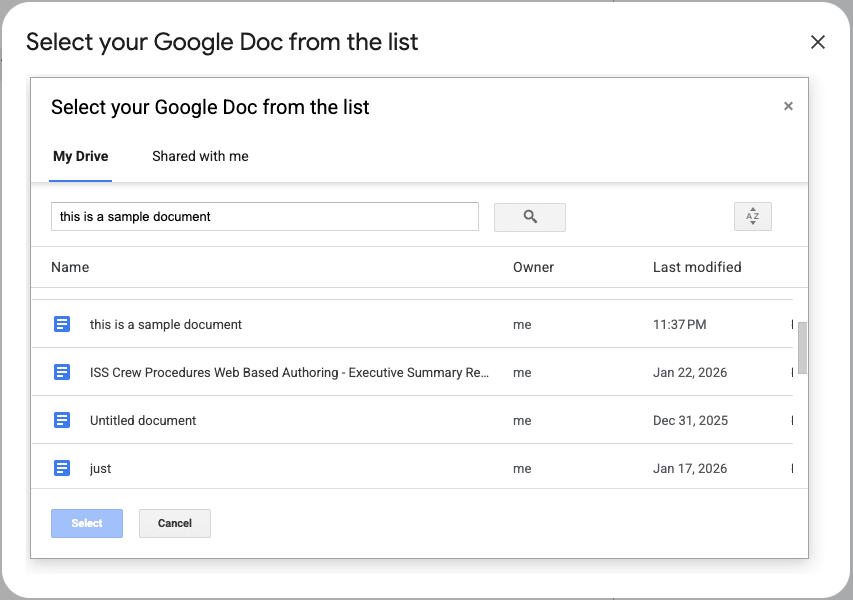Click the Docs icon beside "just"
853x600 pixels.
[x=62, y=468]
